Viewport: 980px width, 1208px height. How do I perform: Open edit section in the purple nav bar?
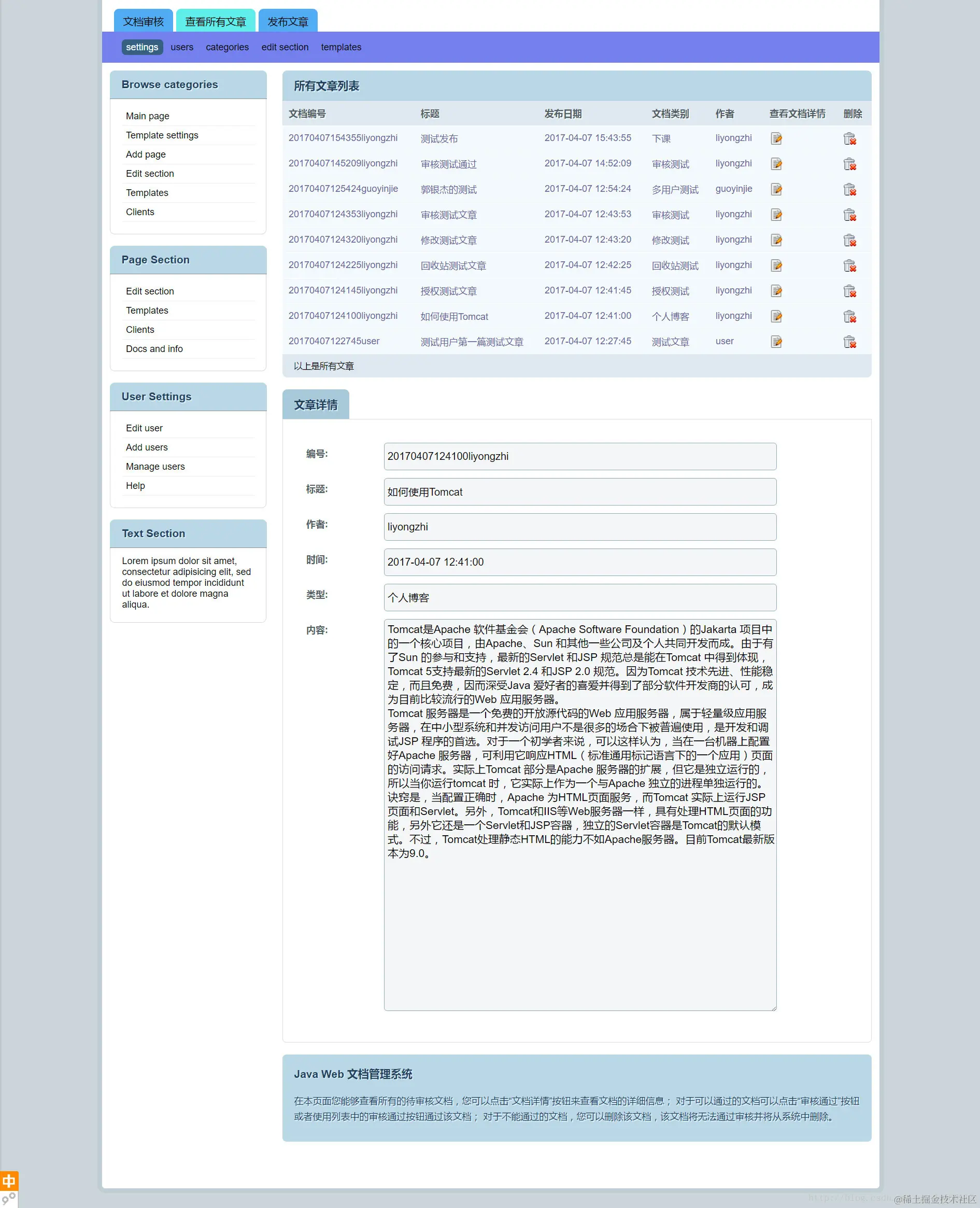[x=285, y=47]
